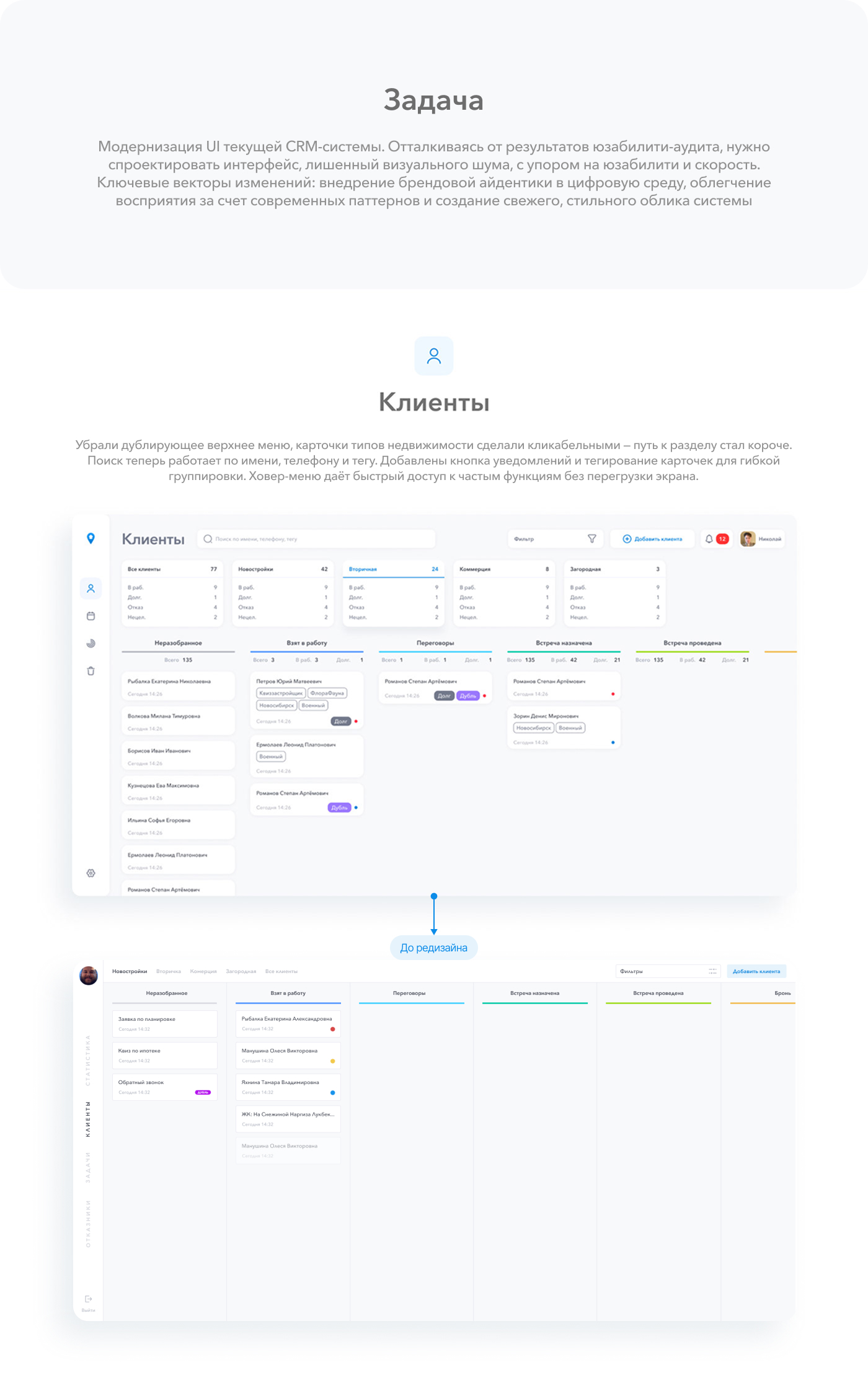The width and height of the screenshot is (868, 1388).
Task: Click Новосибирск tag on Зорин Денис card
Action: (x=534, y=728)
